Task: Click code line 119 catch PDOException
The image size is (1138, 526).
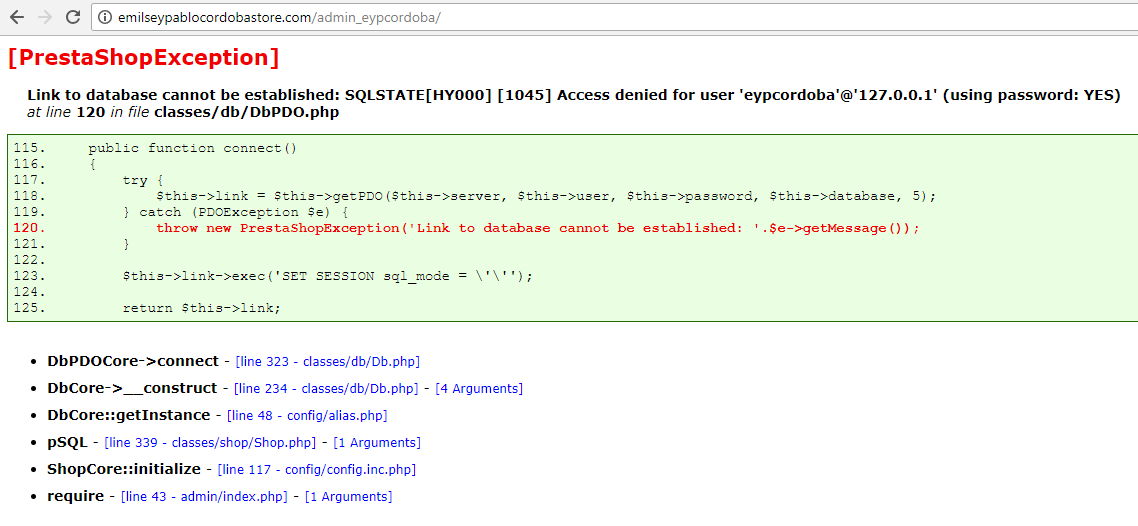Action: tap(236, 212)
